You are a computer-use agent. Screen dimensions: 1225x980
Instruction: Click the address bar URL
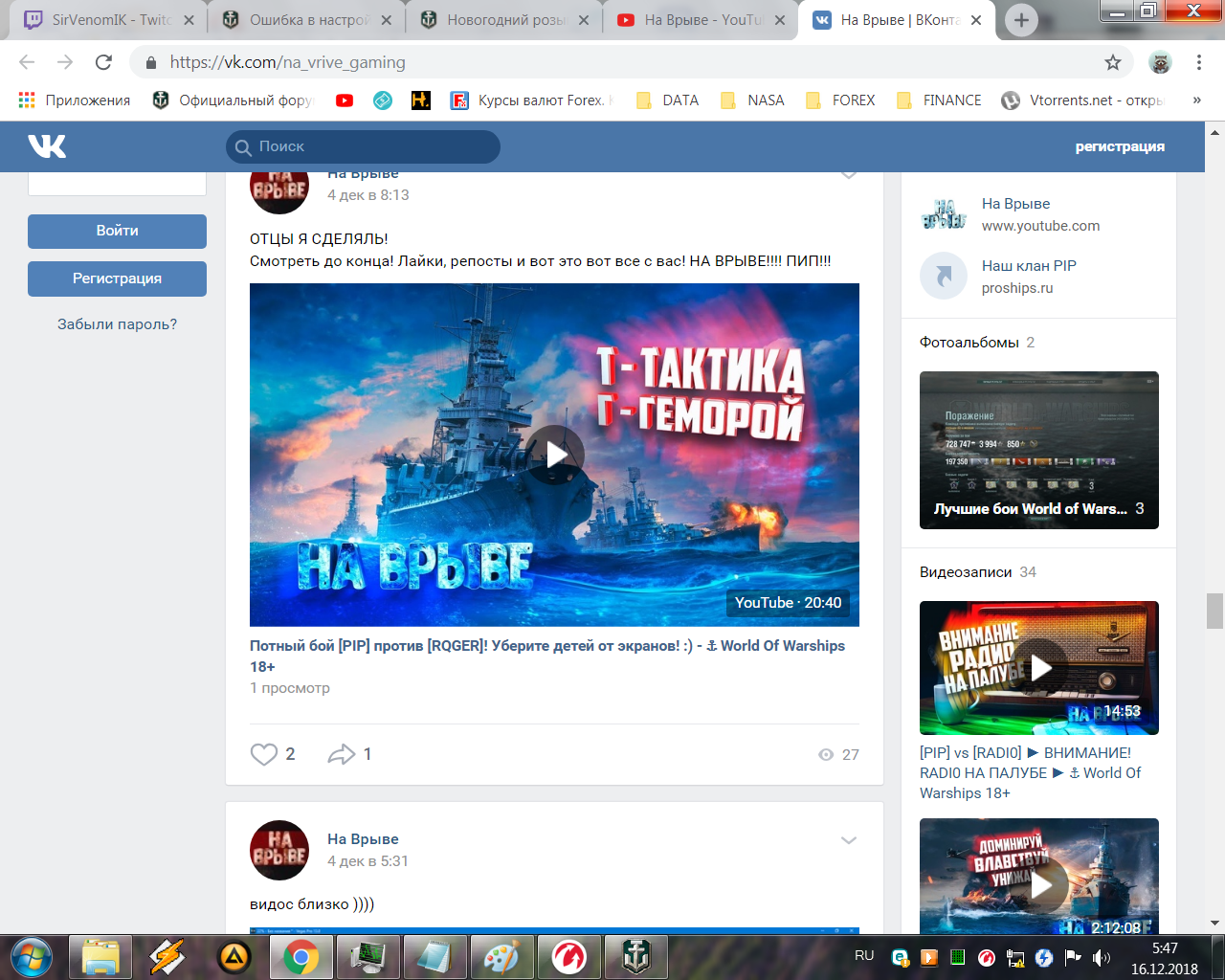(x=287, y=62)
